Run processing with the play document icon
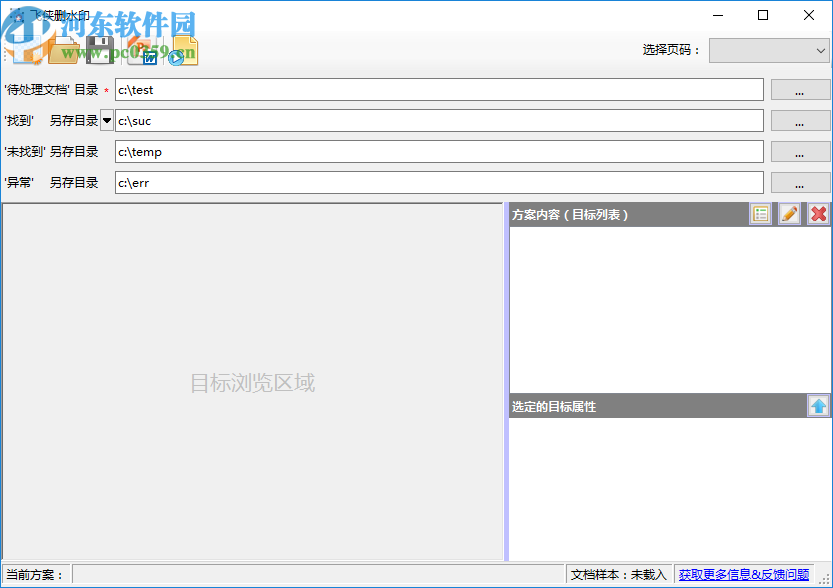This screenshot has height=588, width=833. (x=183, y=50)
